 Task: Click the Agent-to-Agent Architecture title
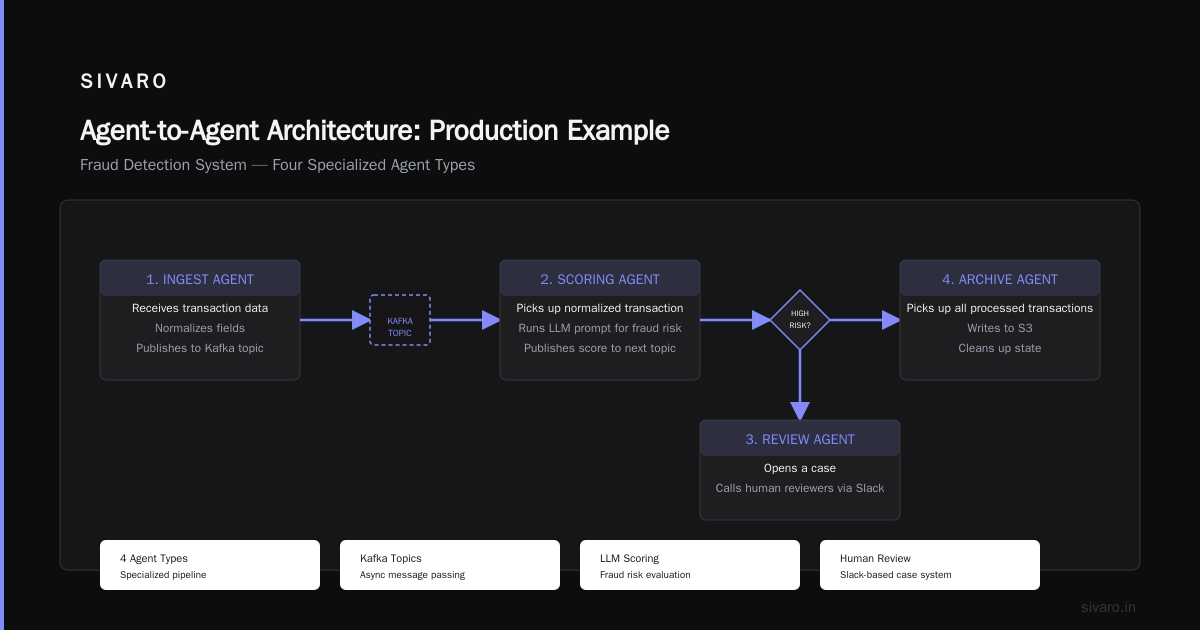(375, 131)
